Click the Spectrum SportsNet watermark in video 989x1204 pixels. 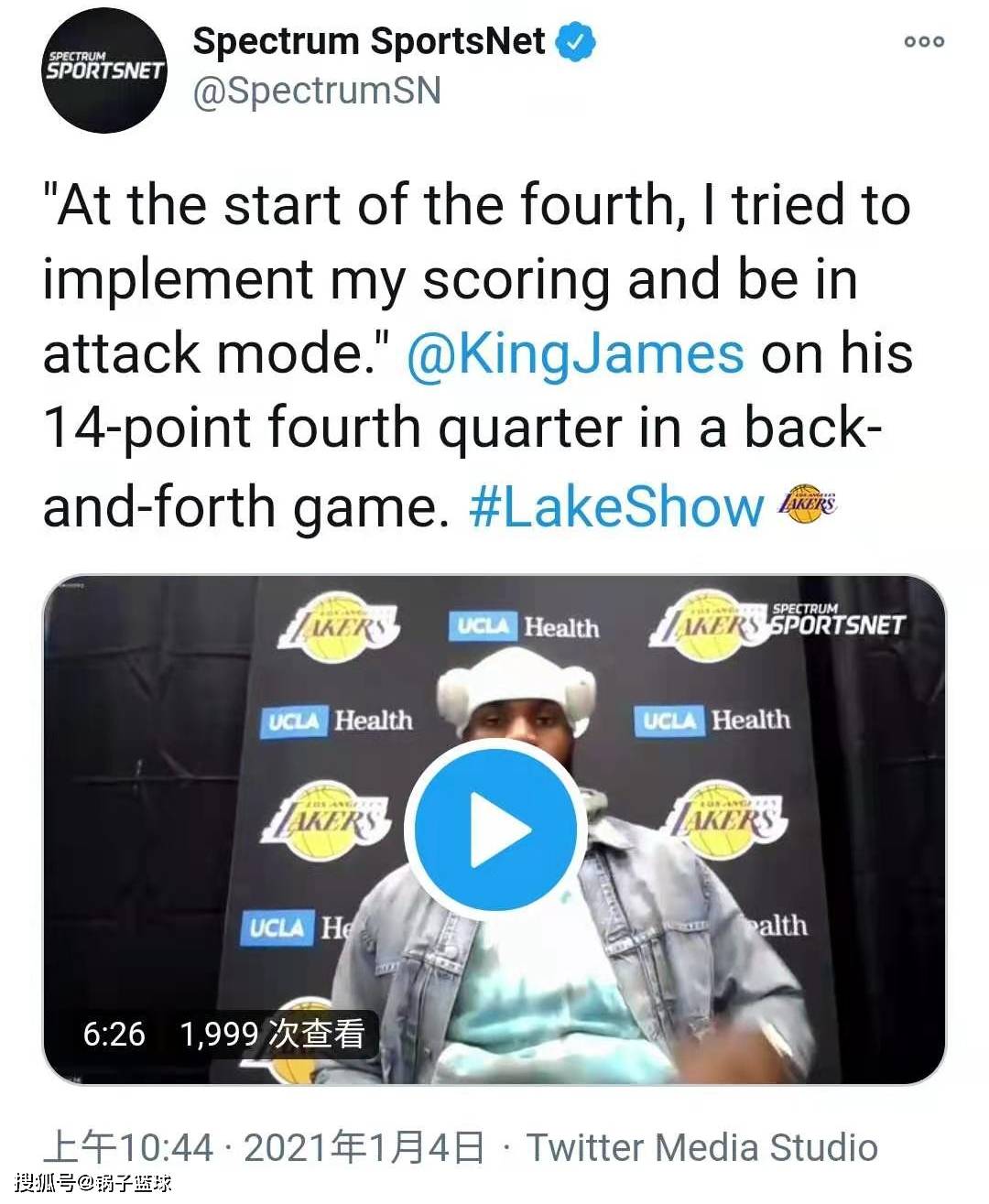[x=837, y=620]
